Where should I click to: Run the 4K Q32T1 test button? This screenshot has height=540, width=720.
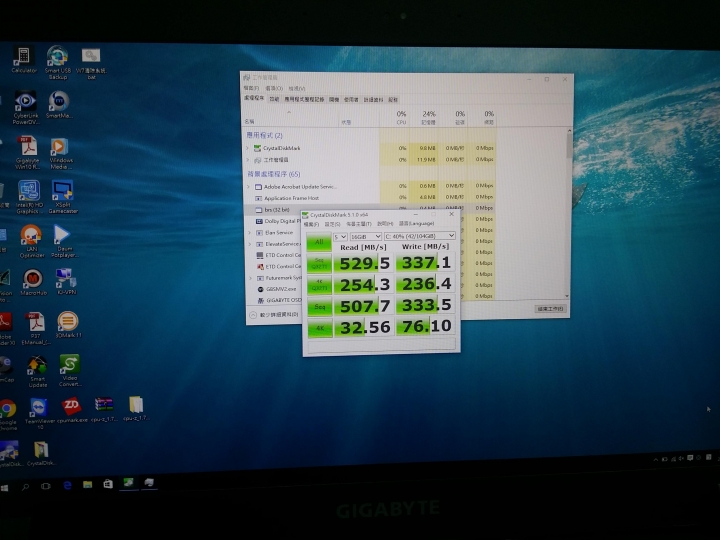click(x=320, y=285)
